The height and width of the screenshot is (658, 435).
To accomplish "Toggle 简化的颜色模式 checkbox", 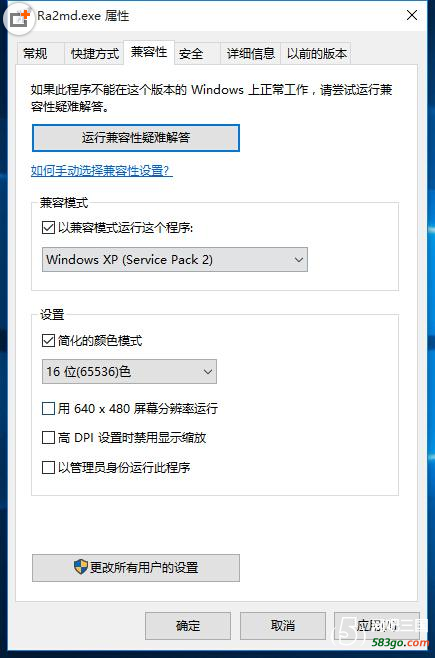I will (48, 340).
